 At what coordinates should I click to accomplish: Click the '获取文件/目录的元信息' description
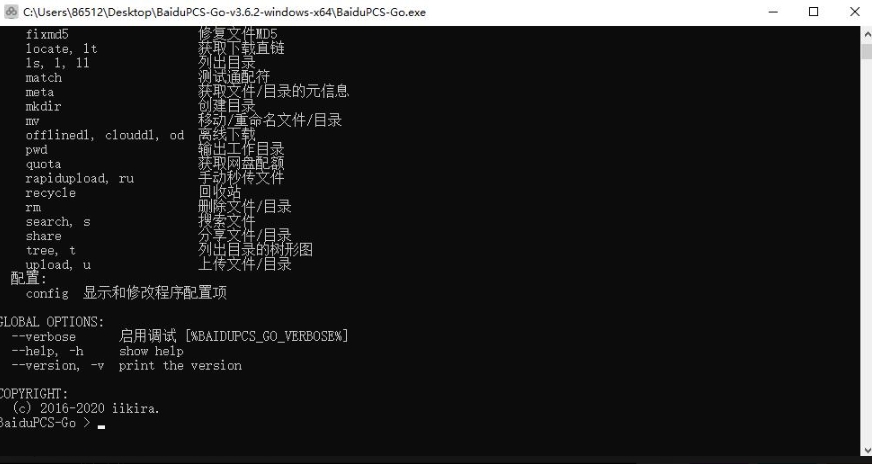click(x=274, y=91)
